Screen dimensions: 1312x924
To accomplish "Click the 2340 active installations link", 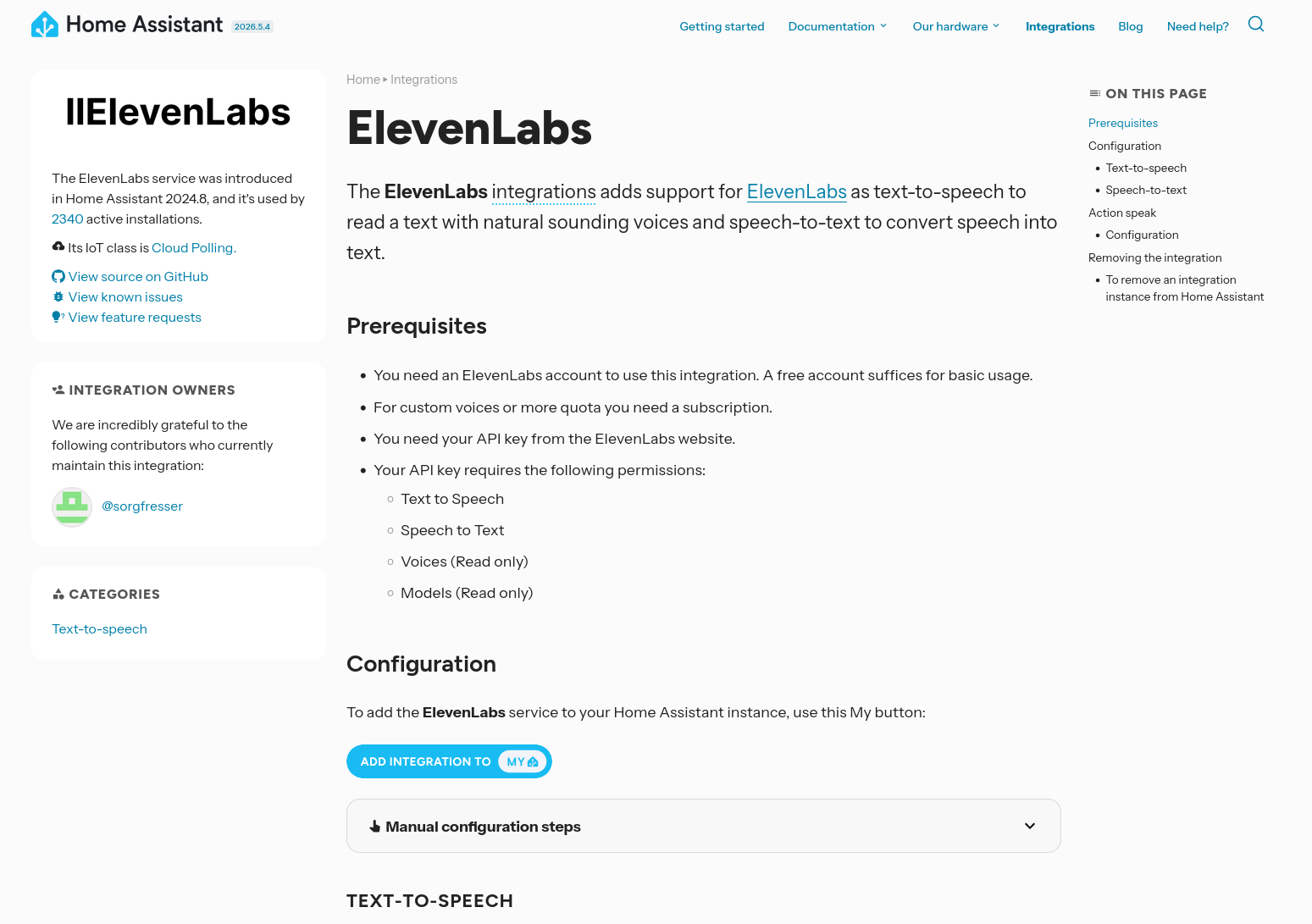I will (67, 219).
